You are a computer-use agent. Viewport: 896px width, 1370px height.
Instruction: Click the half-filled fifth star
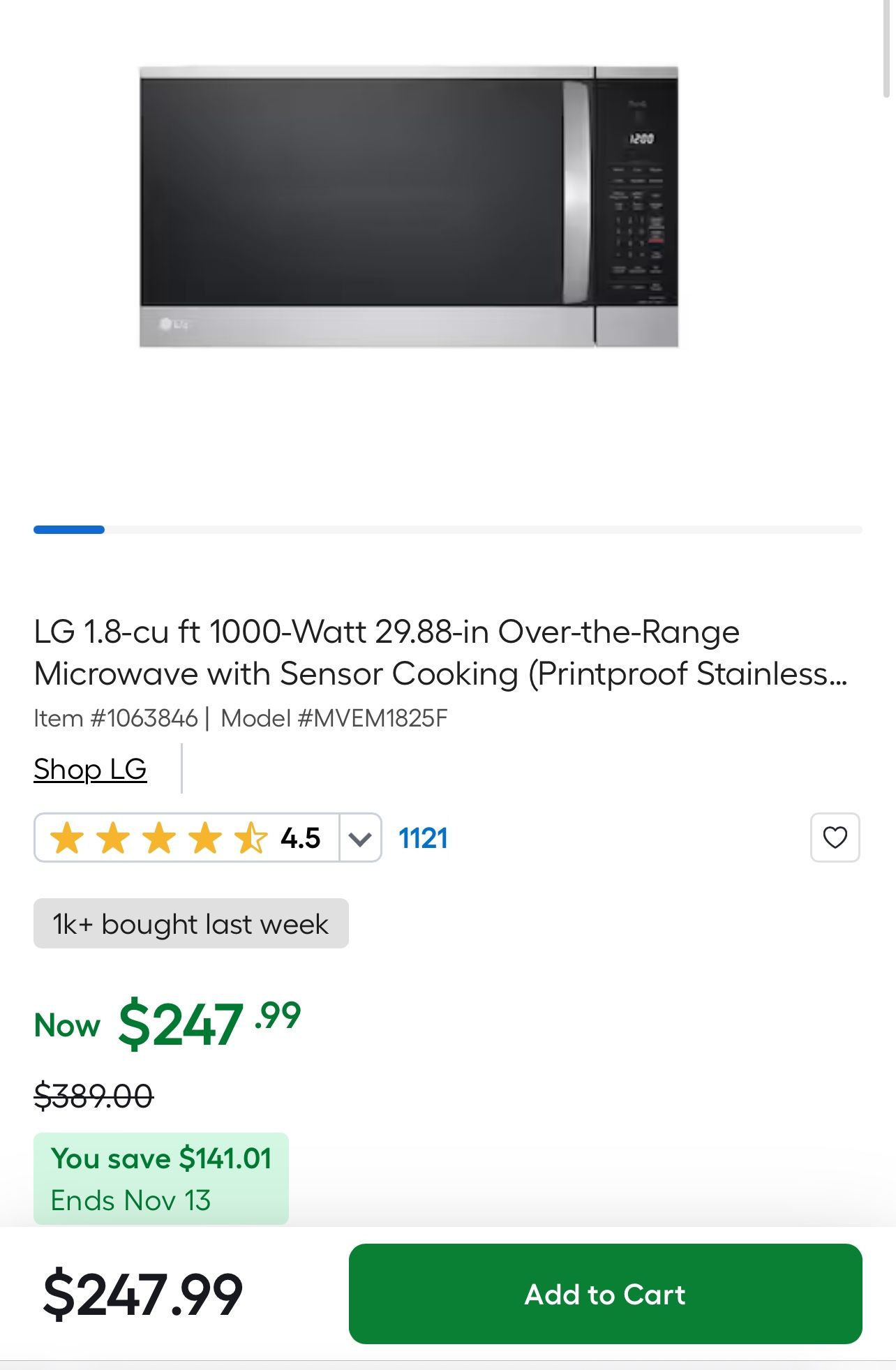252,837
